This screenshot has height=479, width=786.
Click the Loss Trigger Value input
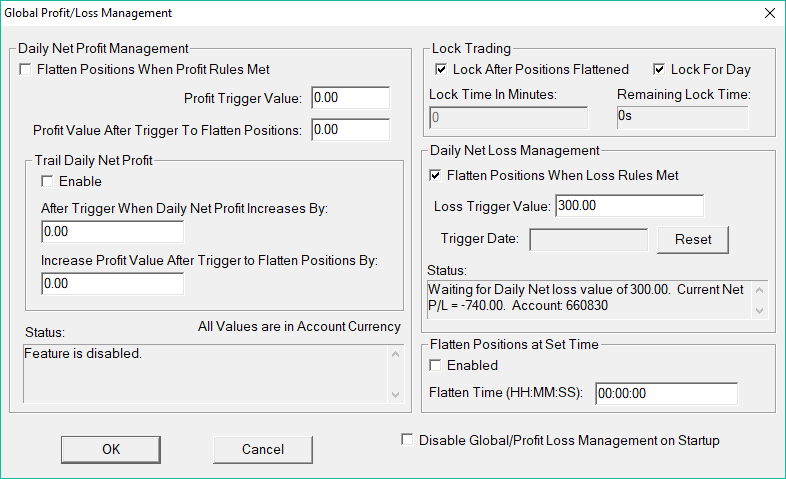tap(629, 206)
